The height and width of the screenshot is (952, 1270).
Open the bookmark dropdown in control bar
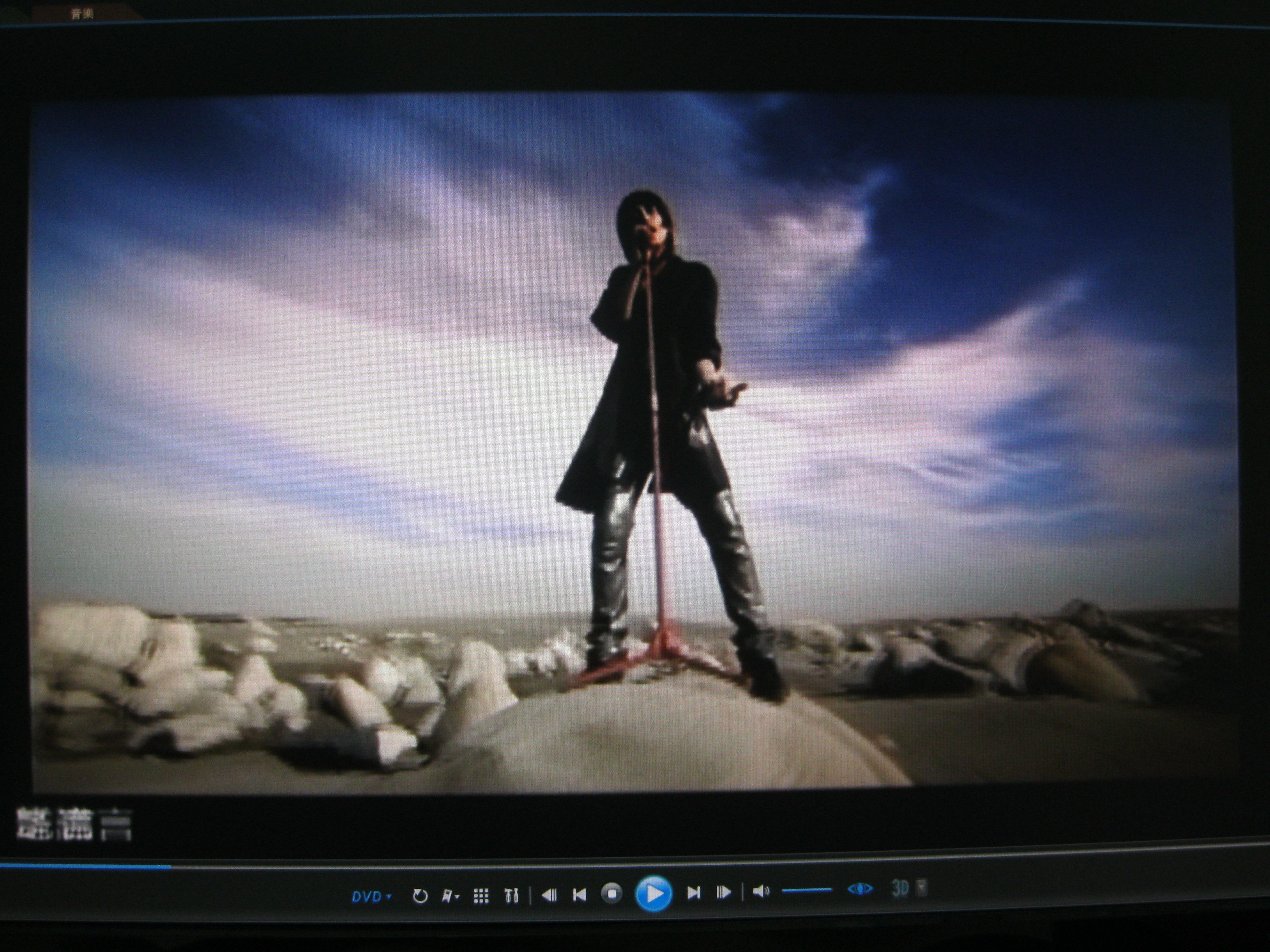point(451,896)
